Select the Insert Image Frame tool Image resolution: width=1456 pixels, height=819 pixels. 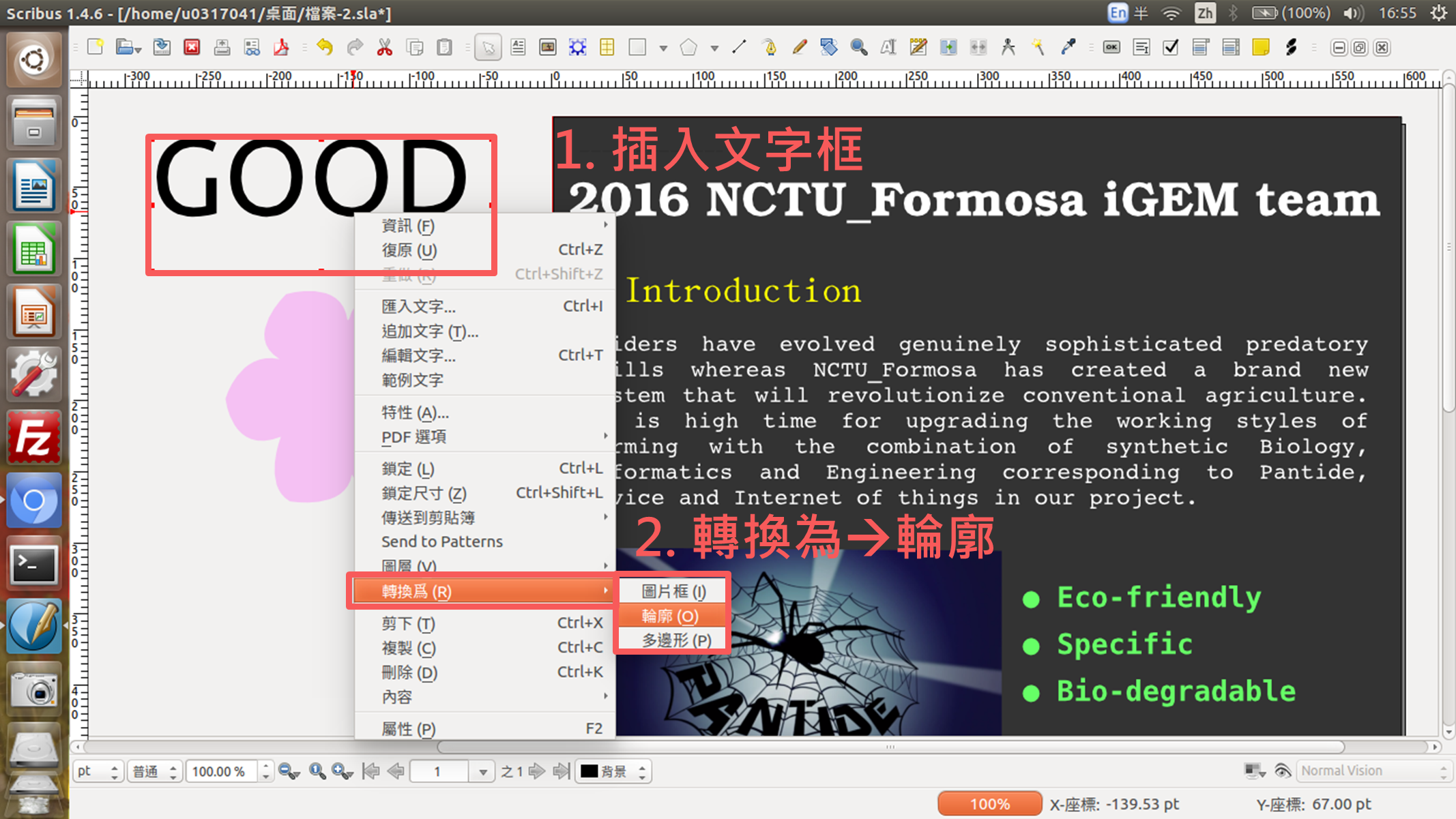pyautogui.click(x=548, y=47)
